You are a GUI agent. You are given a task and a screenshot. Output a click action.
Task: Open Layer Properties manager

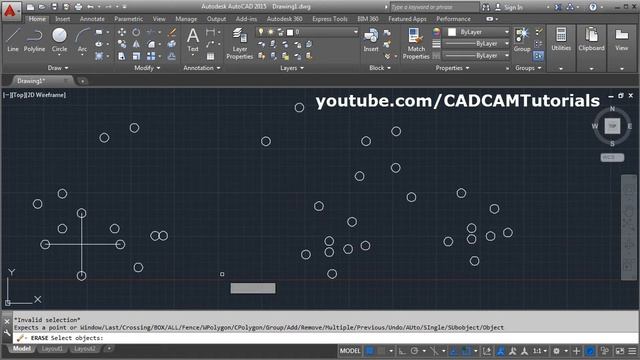pyautogui.click(x=240, y=44)
